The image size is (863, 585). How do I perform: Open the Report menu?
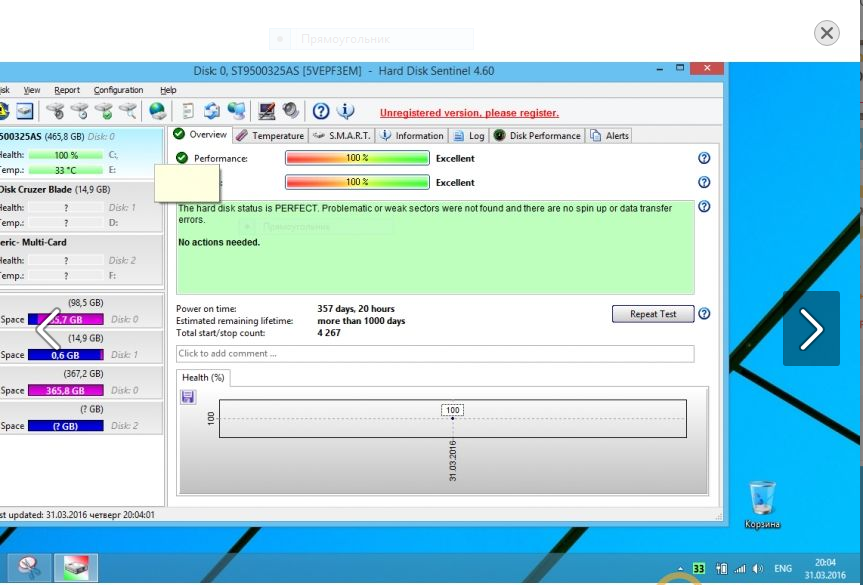coord(67,90)
